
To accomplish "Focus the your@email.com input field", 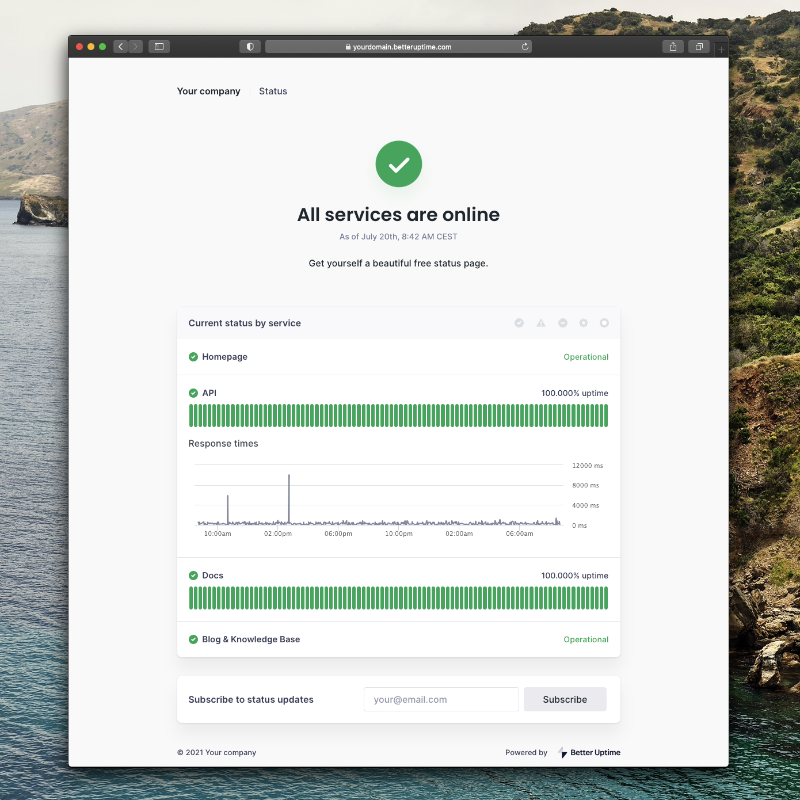I will click(x=441, y=699).
